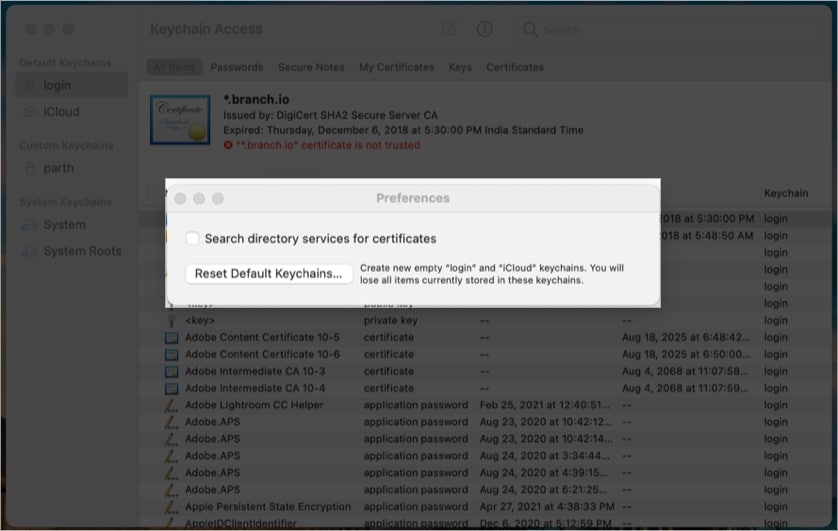Click the Apple Persistent State Encryption password icon
The image size is (838, 531).
[171, 507]
